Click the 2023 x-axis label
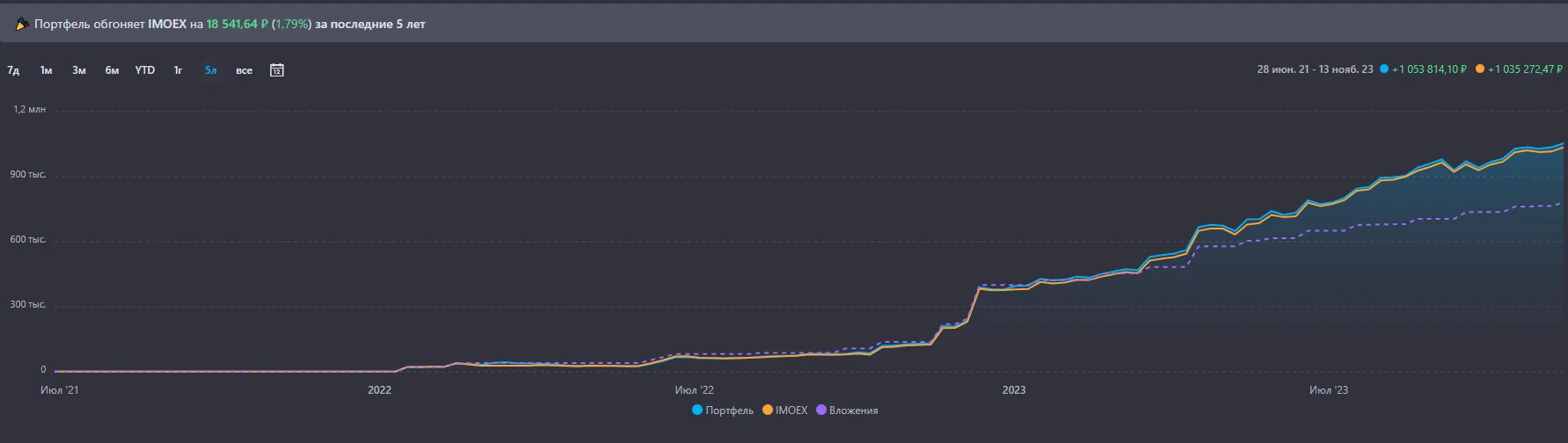This screenshot has width=1568, height=443. point(1014,389)
